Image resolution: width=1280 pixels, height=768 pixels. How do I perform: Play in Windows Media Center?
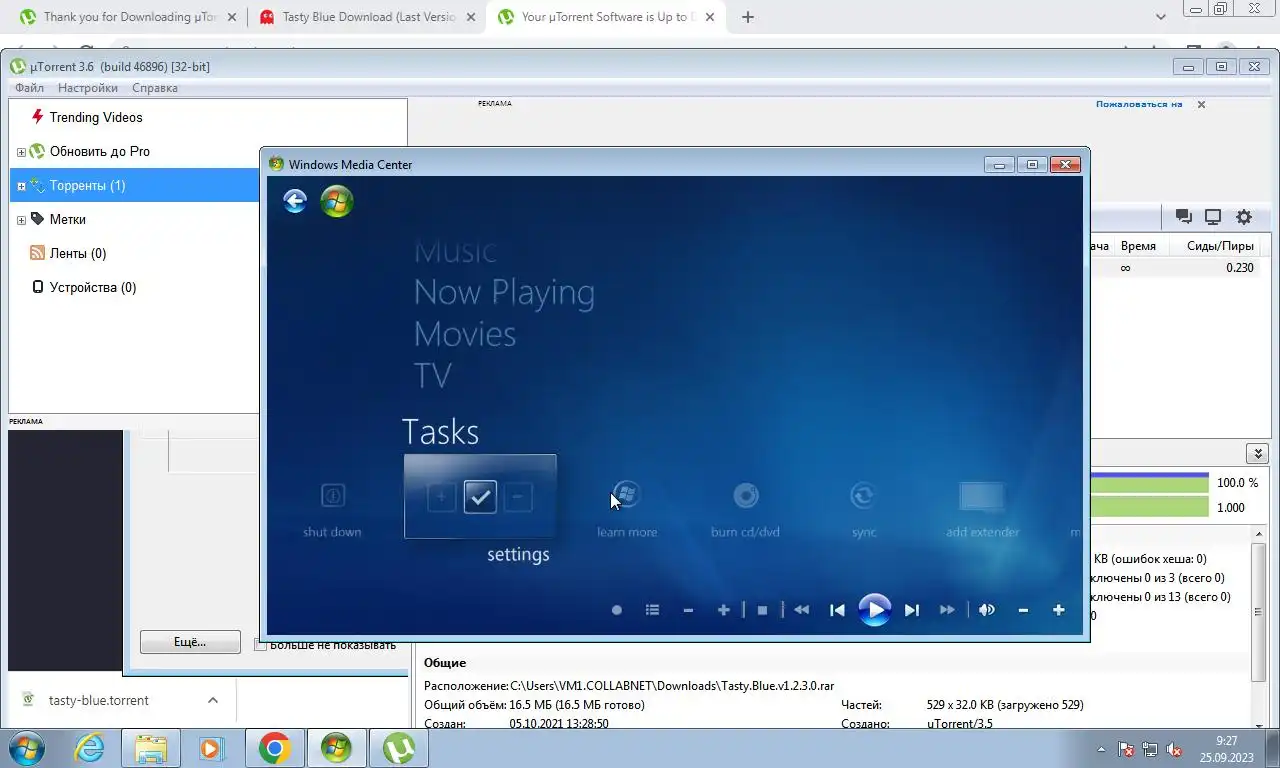[874, 609]
